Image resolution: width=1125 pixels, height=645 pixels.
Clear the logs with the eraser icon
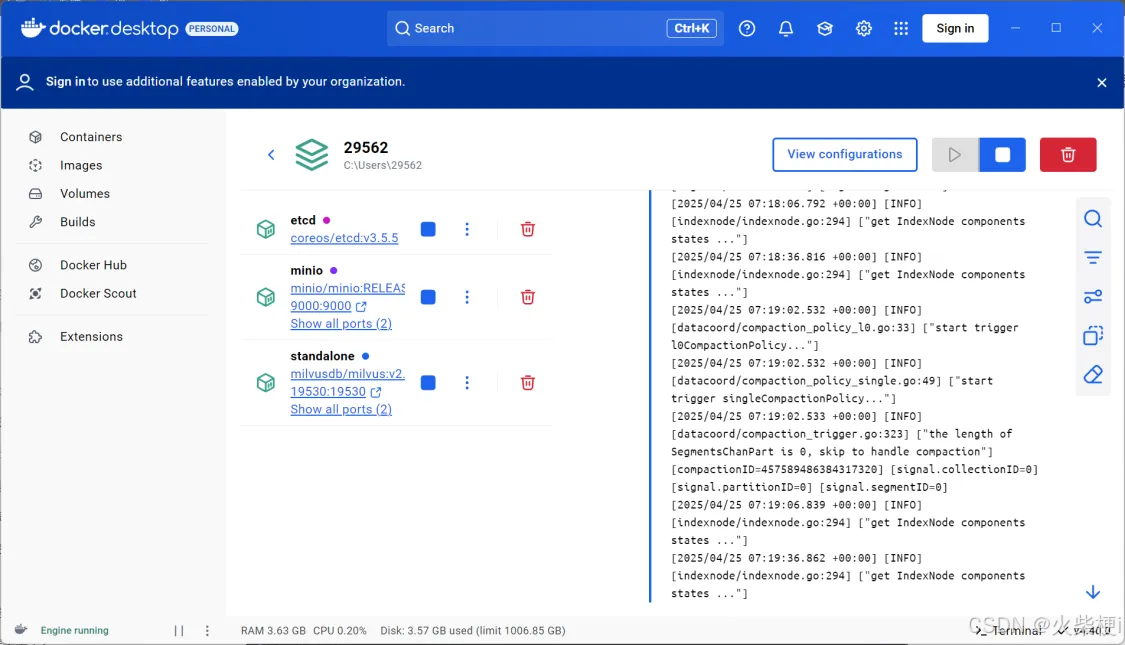(x=1093, y=374)
